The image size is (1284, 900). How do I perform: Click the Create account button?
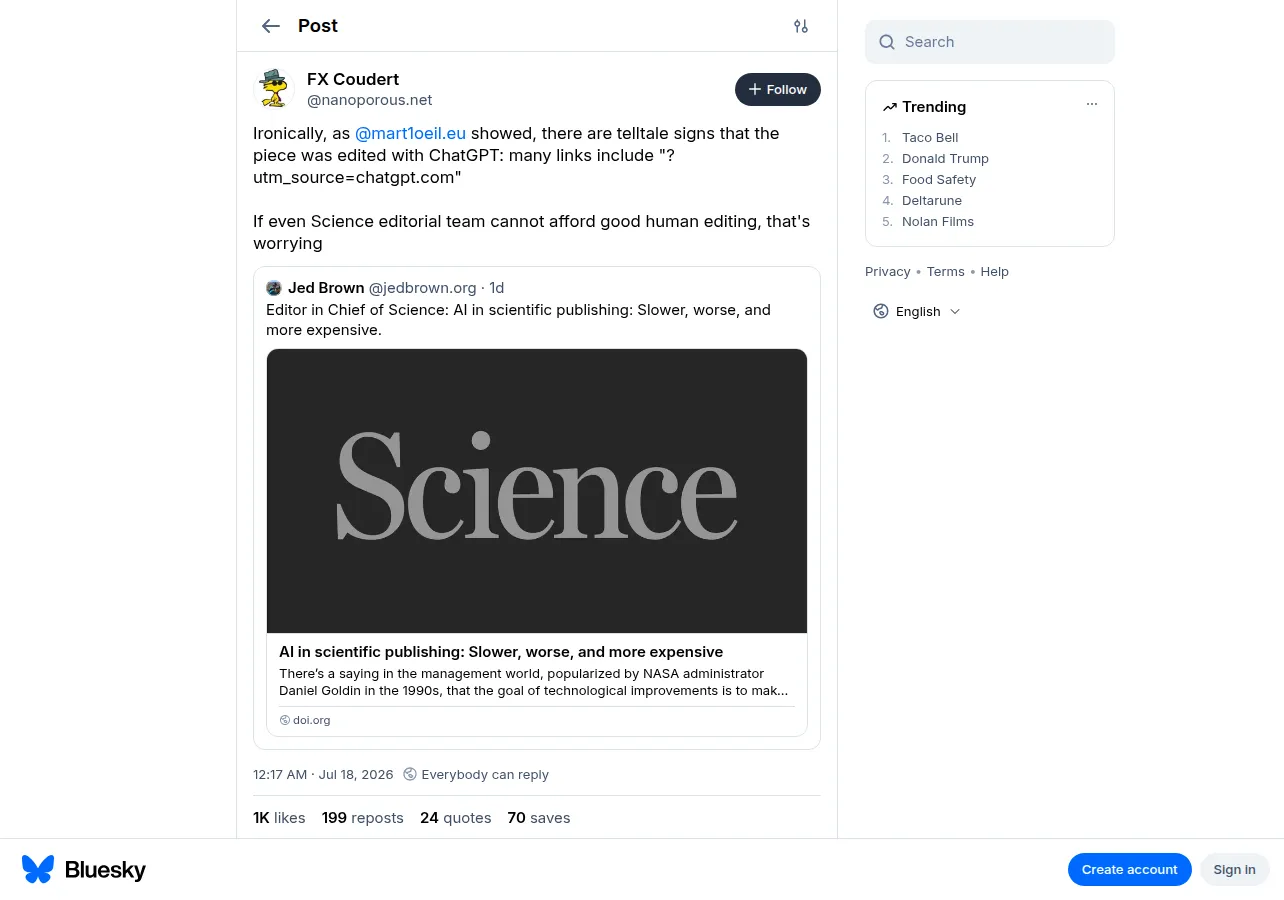point(1130,869)
